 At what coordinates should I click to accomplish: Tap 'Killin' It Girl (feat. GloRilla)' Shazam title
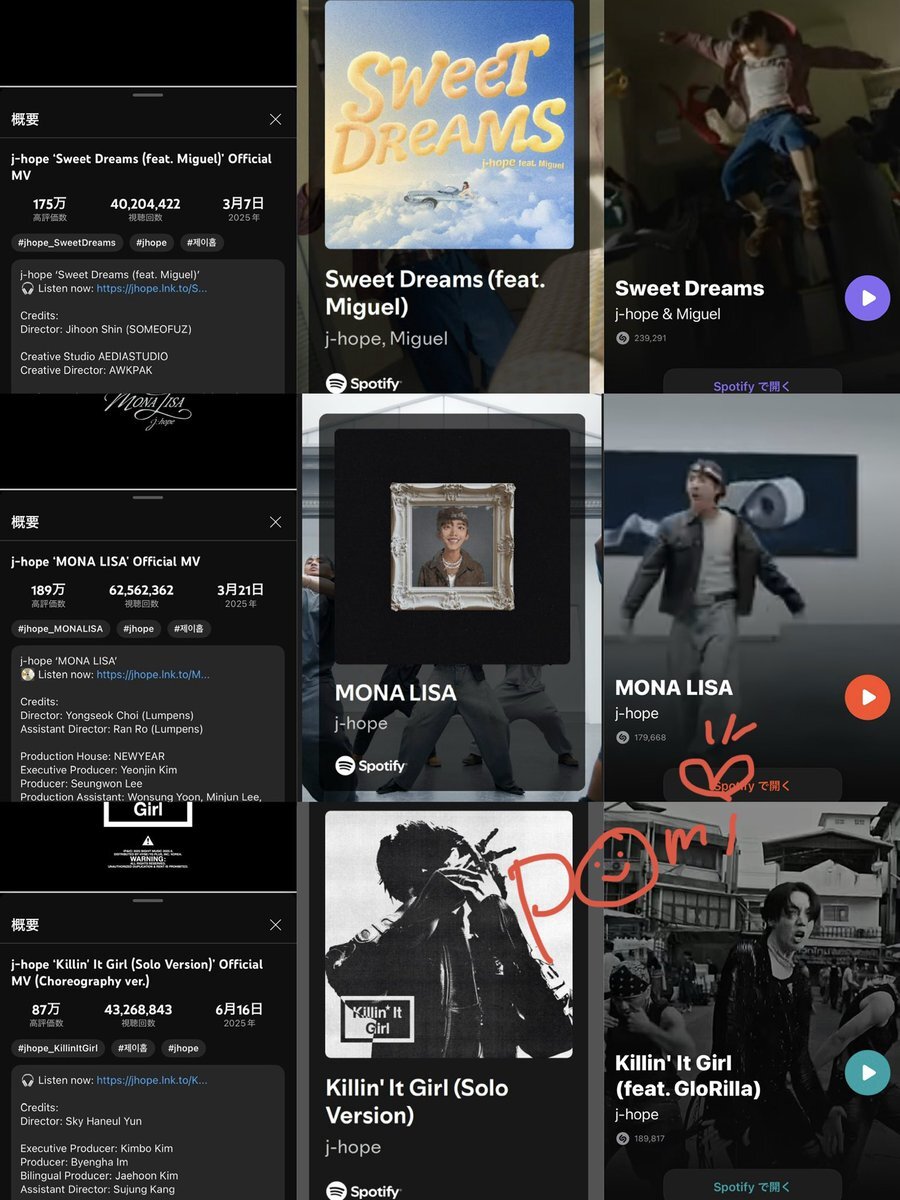pos(688,1076)
